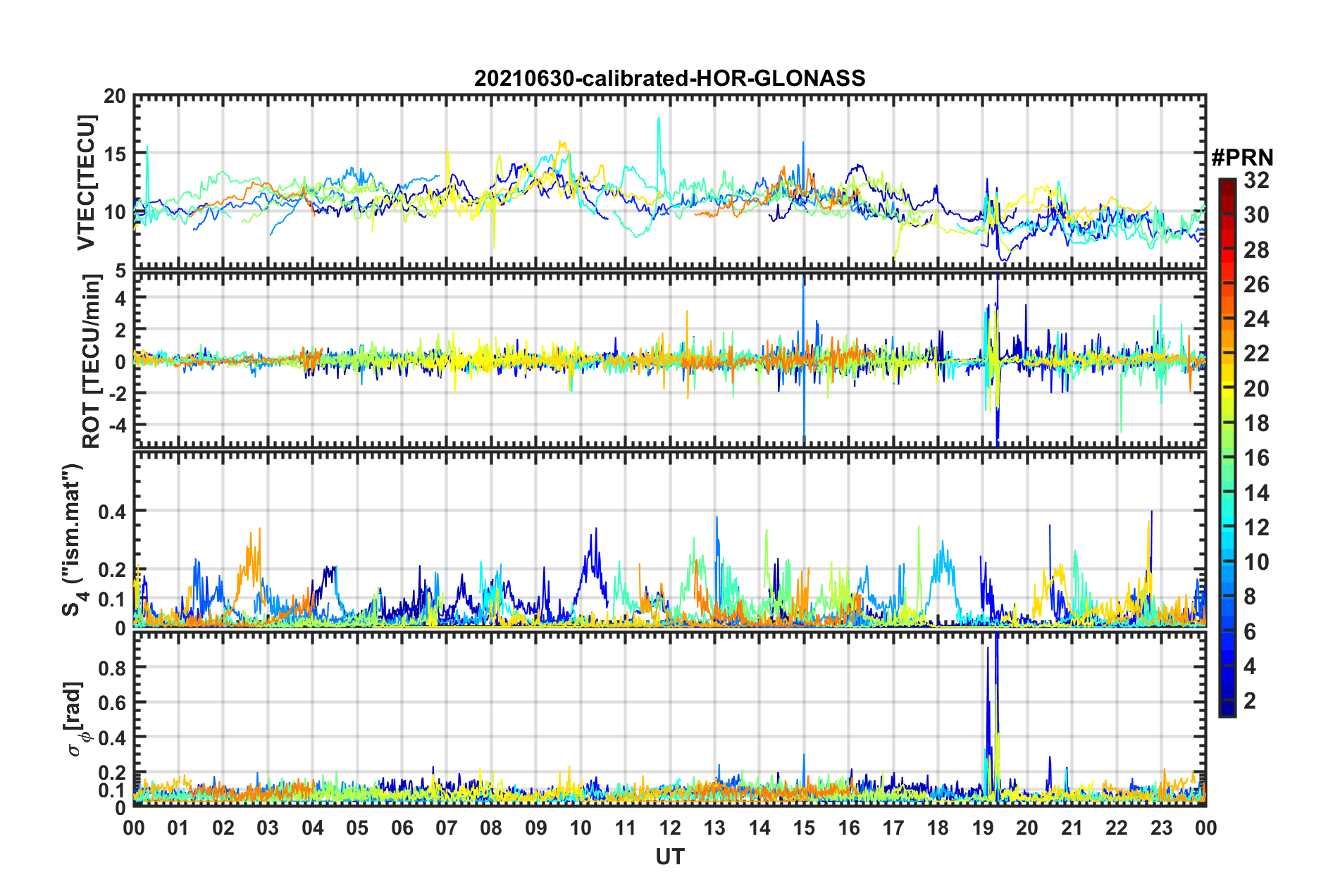Click the 00 tick at axis start
Viewport: 1340px width, 896px height.
pyautogui.click(x=134, y=828)
